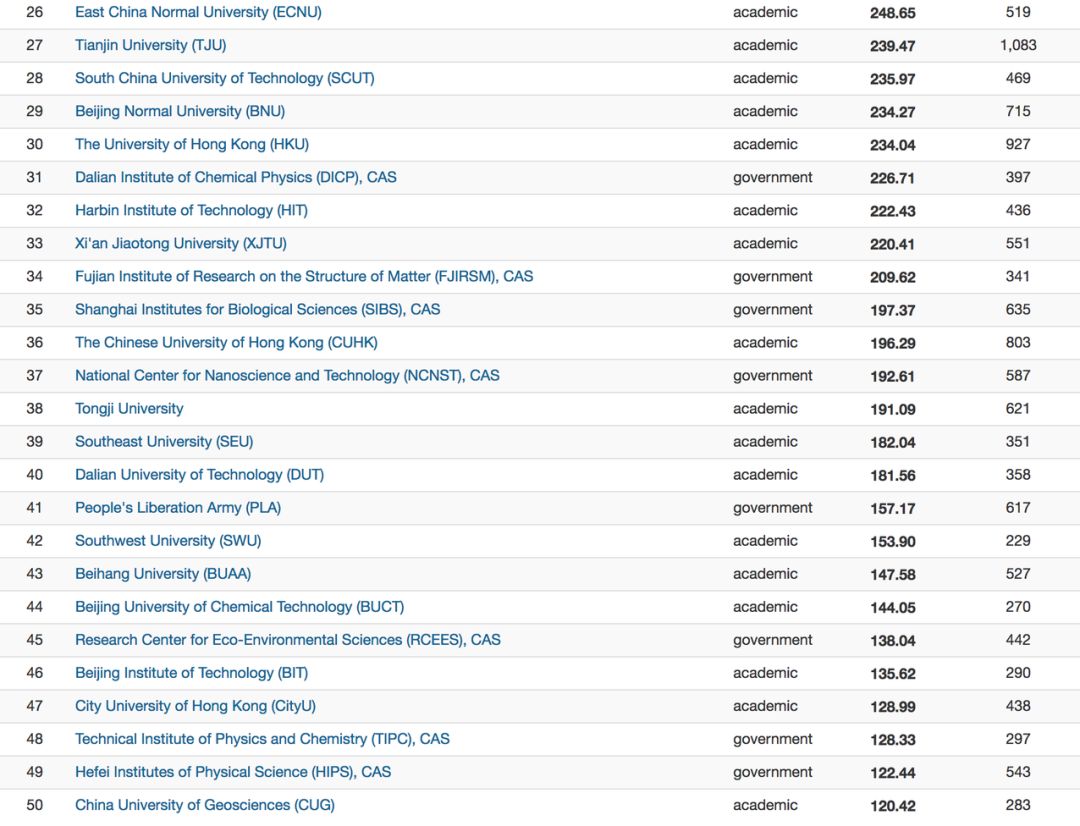The image size is (1080, 826).
Task: Select score 196.29 in CUHK row
Action: pos(893,344)
